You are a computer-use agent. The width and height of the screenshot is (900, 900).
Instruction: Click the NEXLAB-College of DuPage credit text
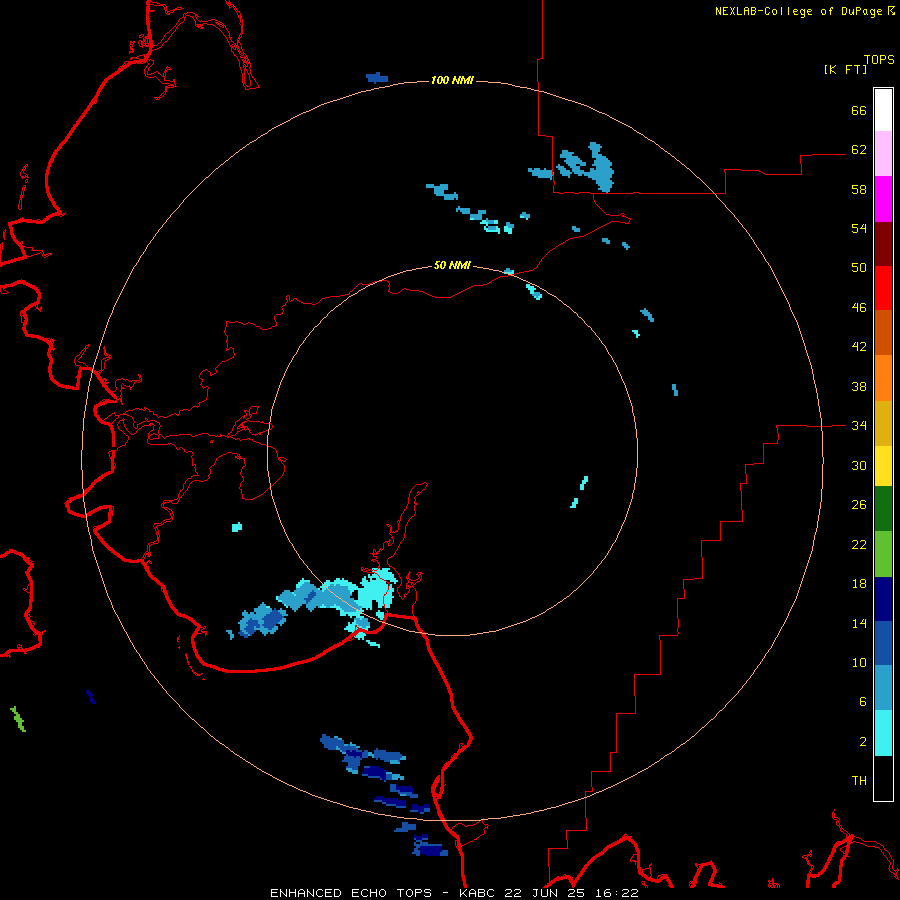coord(805,11)
